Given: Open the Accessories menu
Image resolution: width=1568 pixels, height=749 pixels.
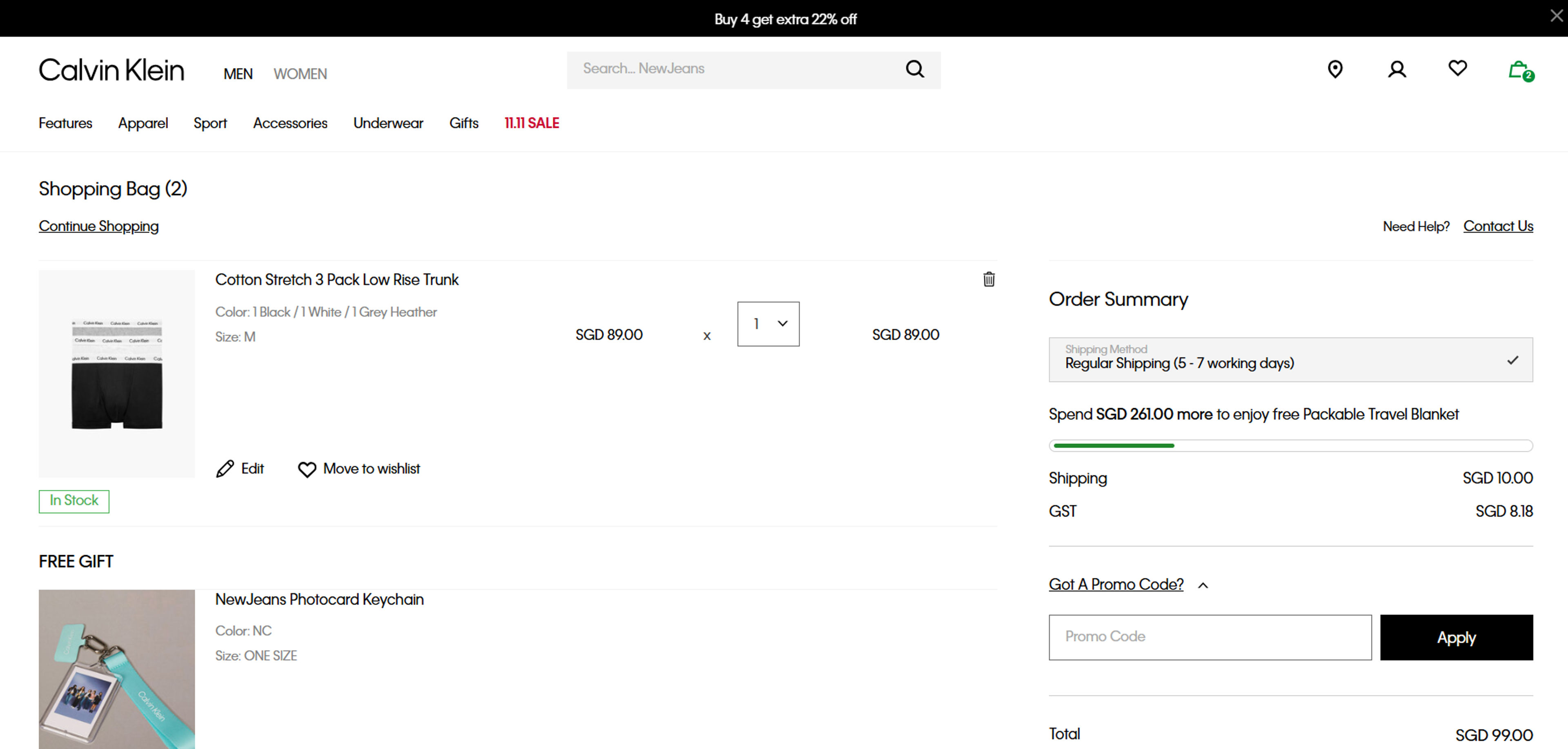Looking at the screenshot, I should 290,123.
